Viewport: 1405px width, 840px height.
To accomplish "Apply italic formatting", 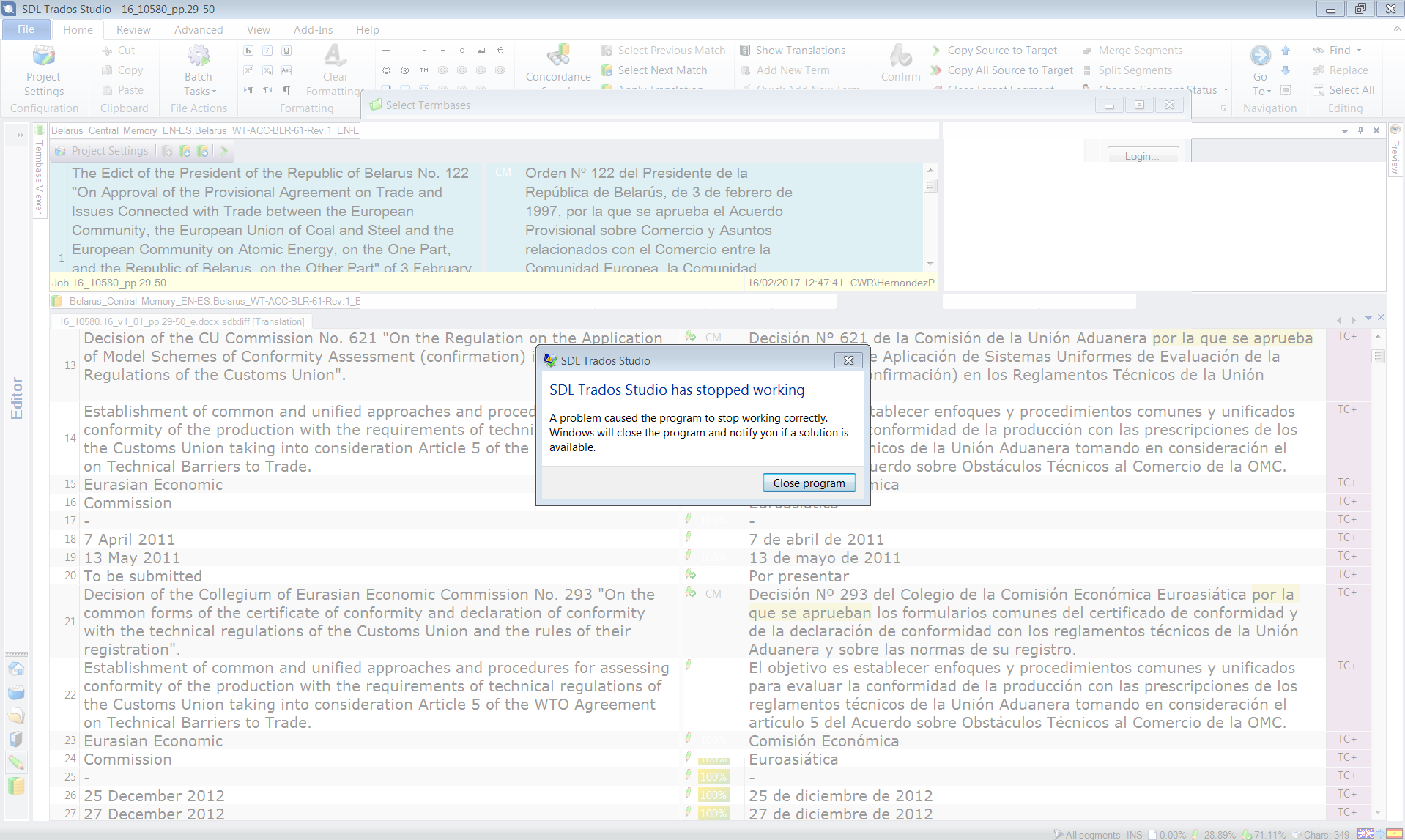I will 267,51.
